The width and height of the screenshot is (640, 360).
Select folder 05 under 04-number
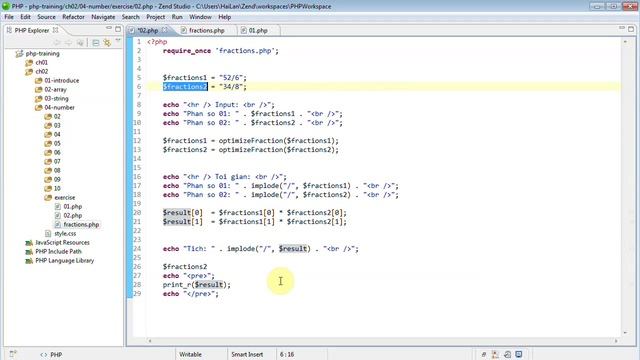click(x=57, y=143)
